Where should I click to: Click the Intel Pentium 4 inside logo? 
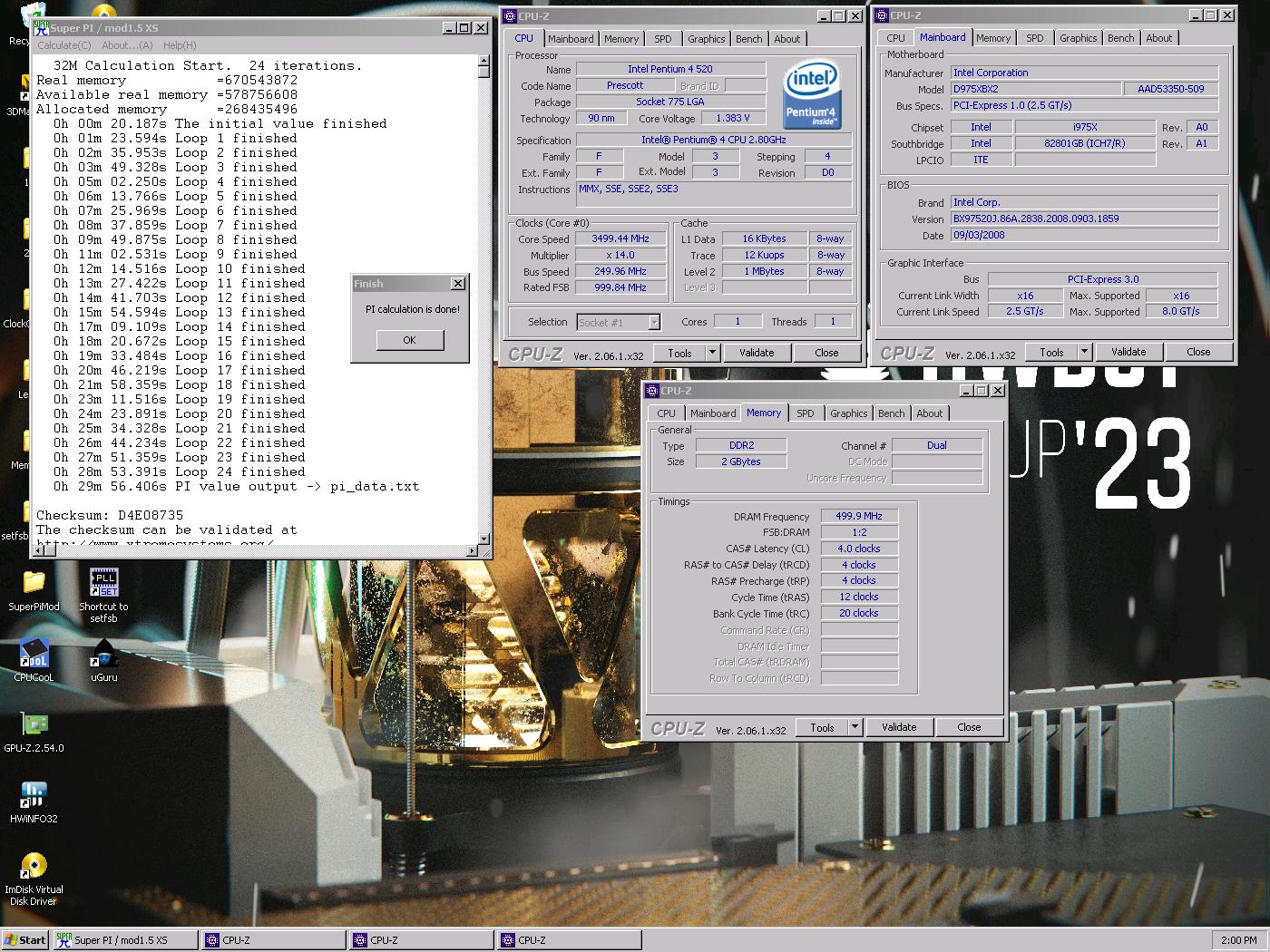pos(810,94)
